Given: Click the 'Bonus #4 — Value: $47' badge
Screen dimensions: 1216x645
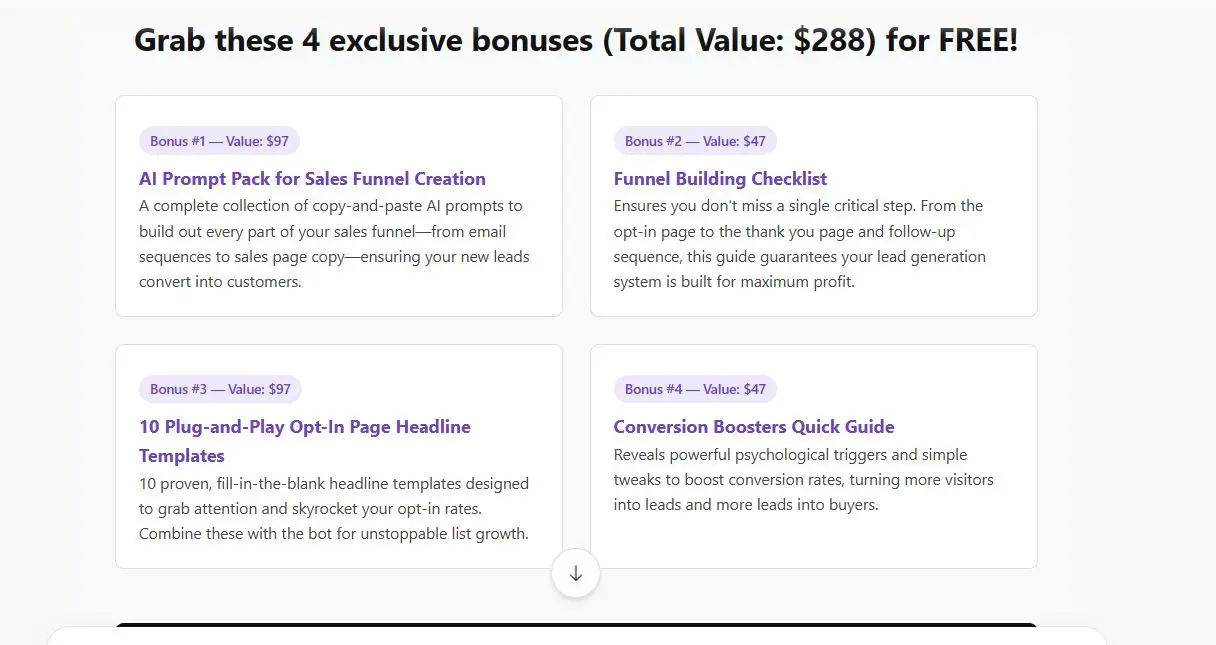Looking at the screenshot, I should (x=695, y=389).
